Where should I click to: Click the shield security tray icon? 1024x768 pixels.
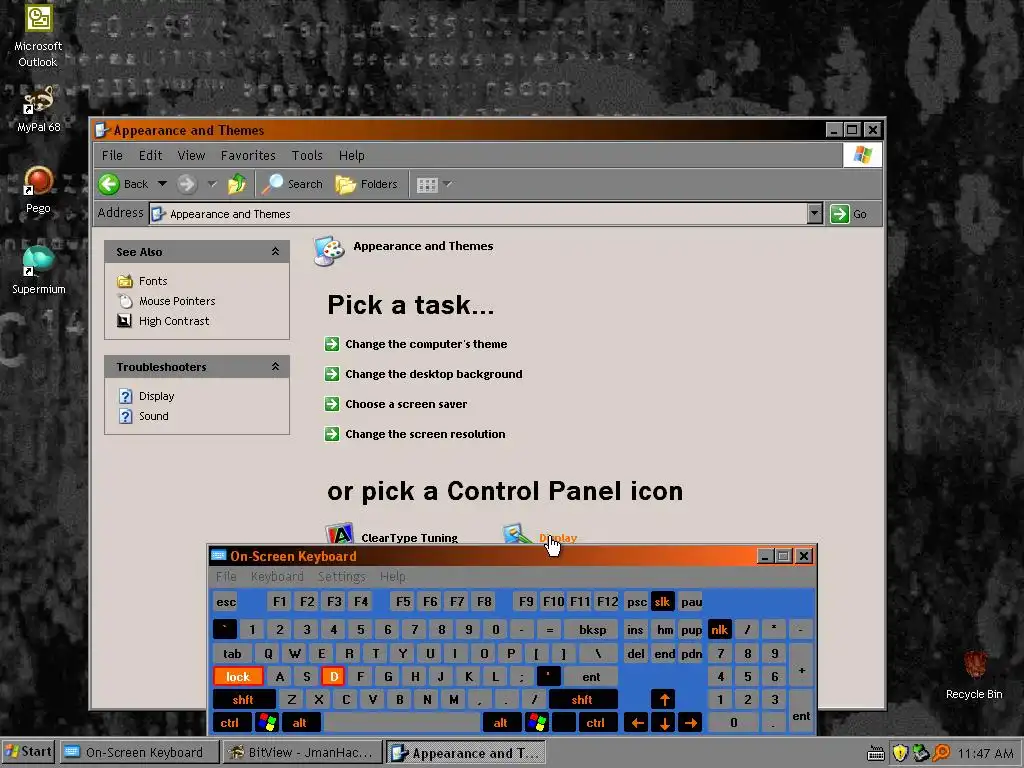pyautogui.click(x=900, y=753)
